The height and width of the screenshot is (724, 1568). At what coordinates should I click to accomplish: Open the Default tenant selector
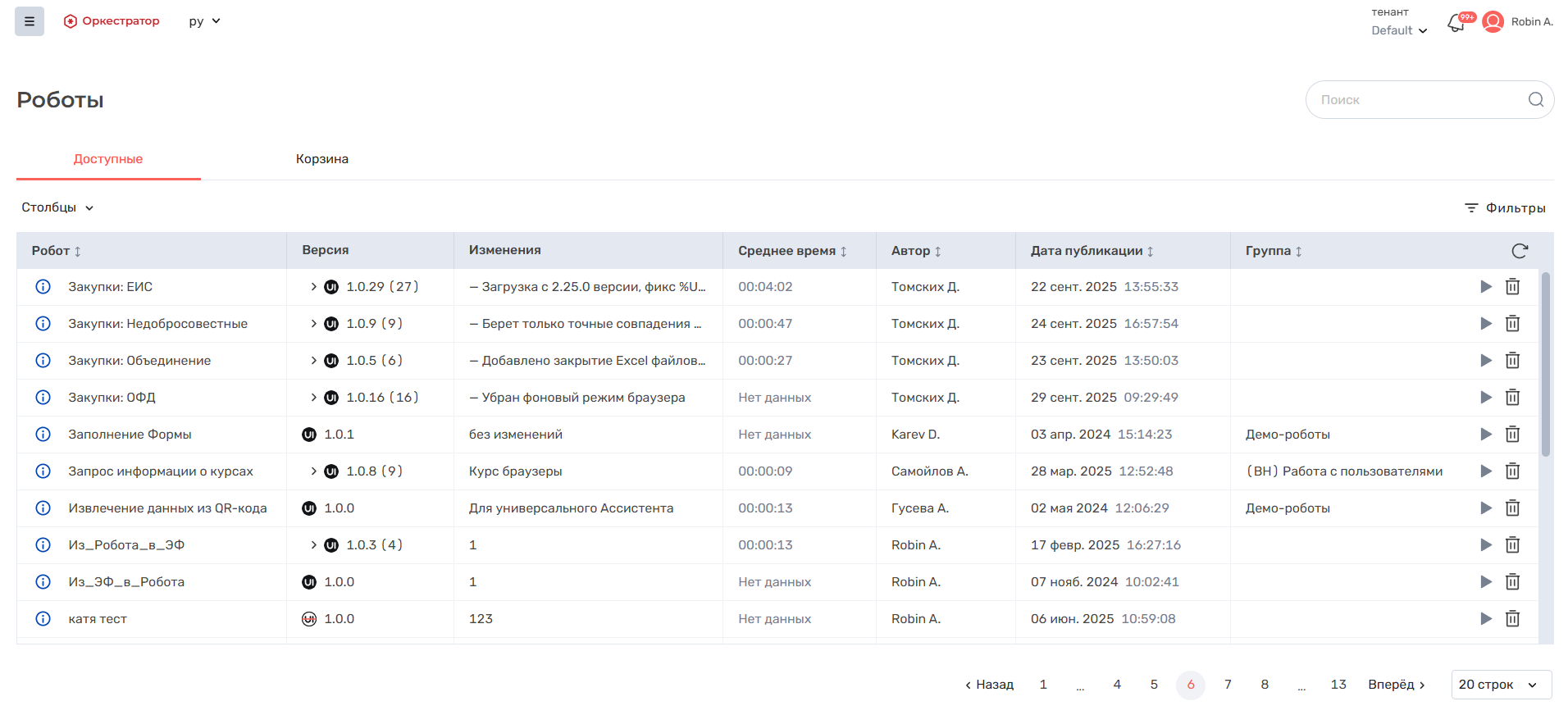(1399, 30)
